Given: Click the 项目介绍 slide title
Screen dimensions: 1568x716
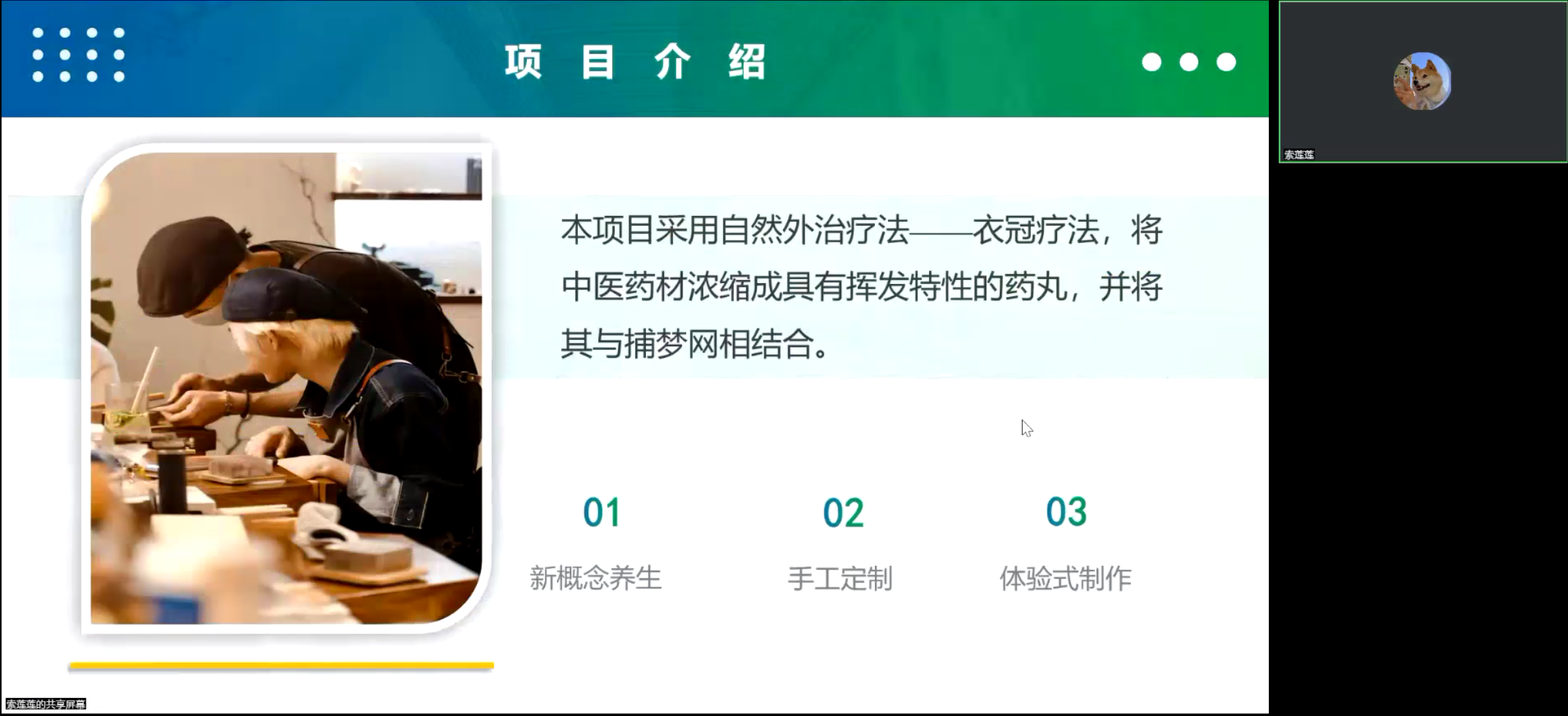Looking at the screenshot, I should pos(636,62).
